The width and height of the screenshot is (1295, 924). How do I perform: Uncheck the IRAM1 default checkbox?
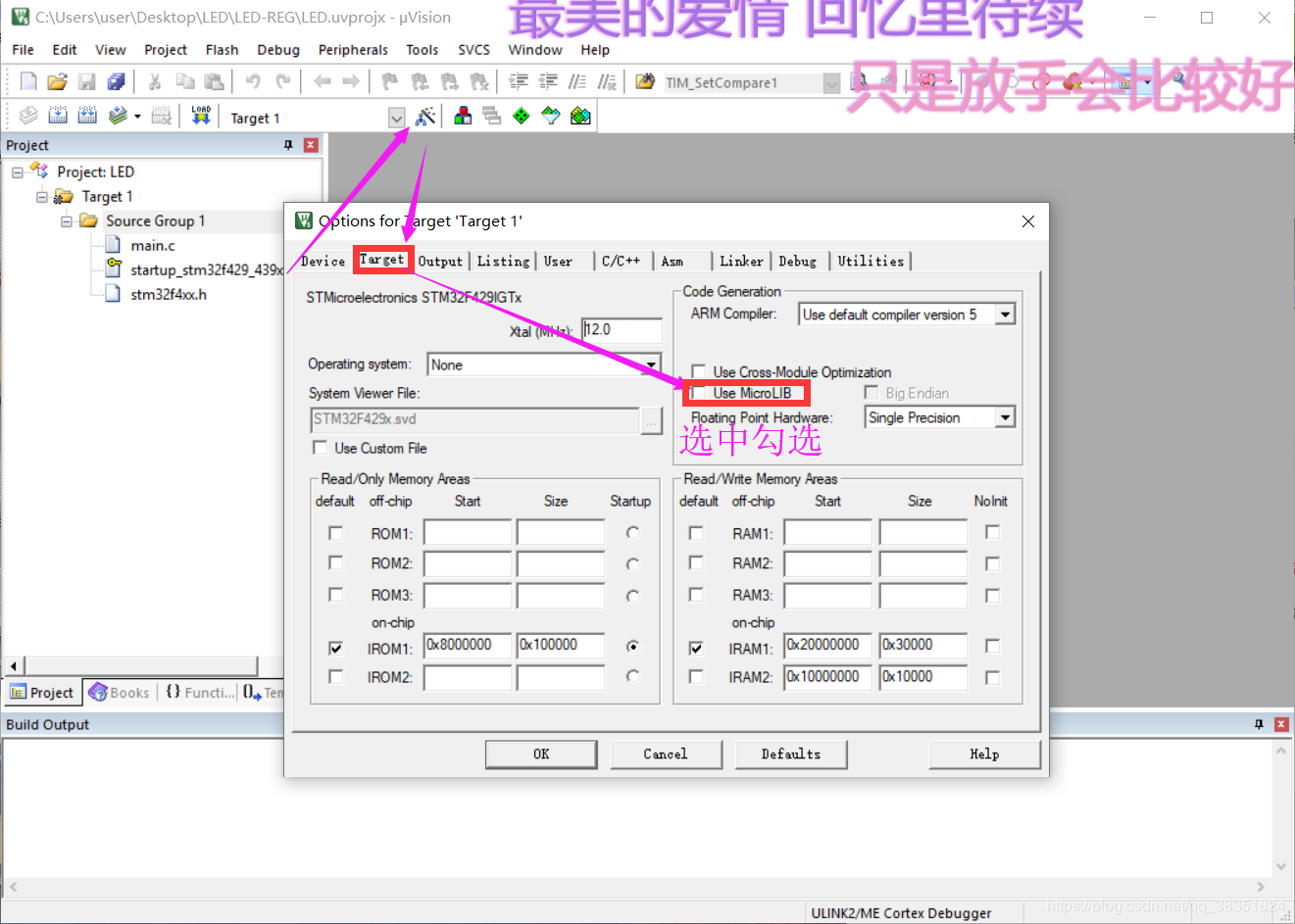[696, 648]
